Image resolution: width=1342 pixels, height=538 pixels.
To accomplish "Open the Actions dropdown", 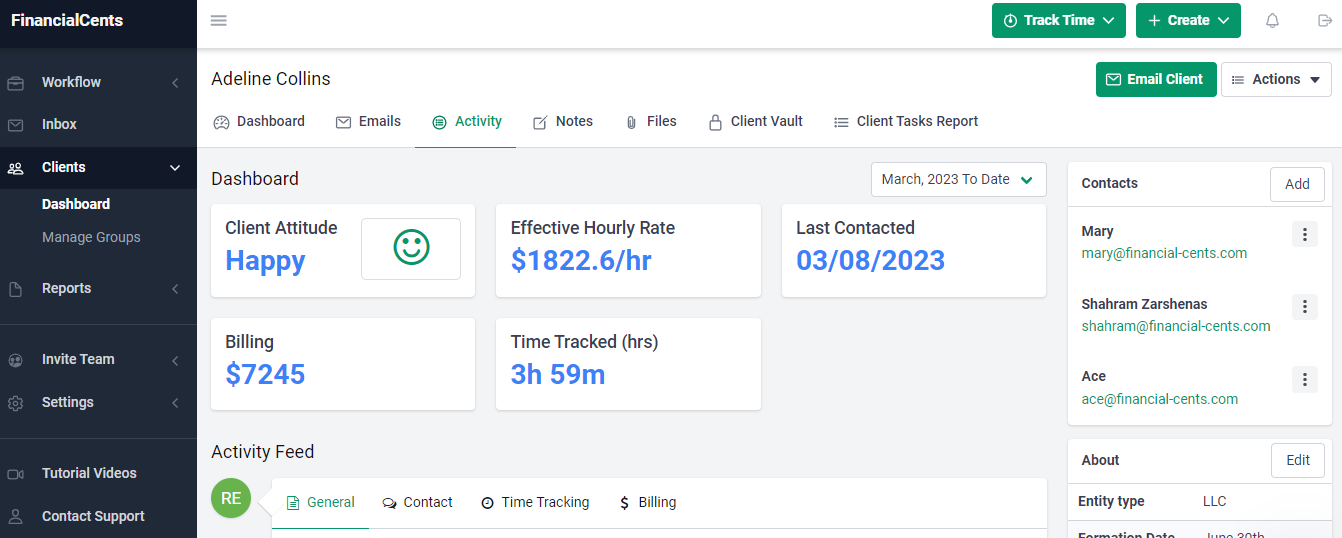I will 1275,80.
